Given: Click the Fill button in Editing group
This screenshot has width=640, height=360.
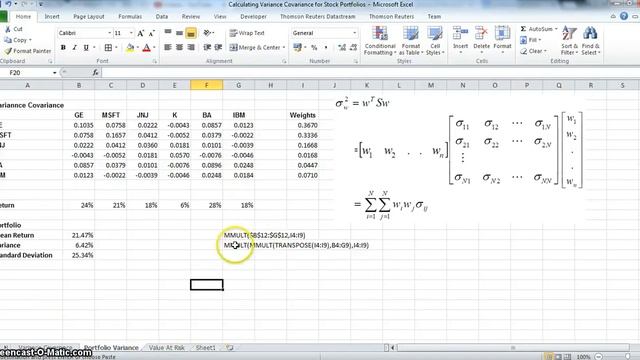Looking at the screenshot, I should click(531, 40).
